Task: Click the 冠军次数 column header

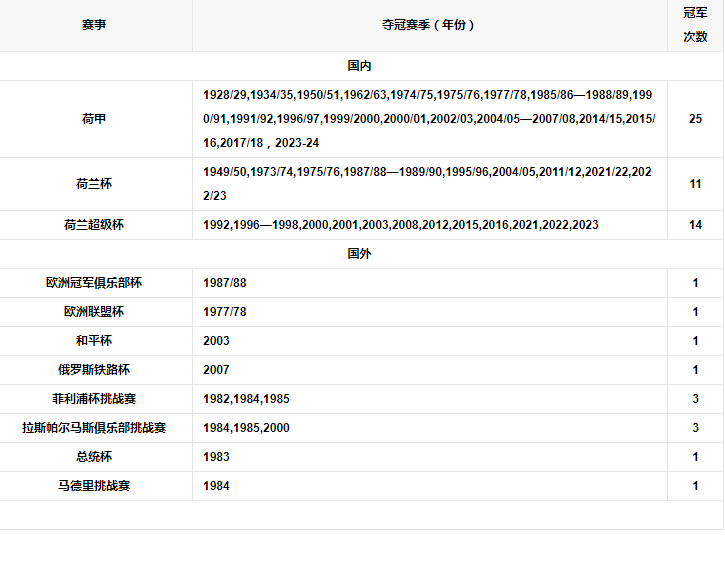Action: pyautogui.click(x=695, y=25)
